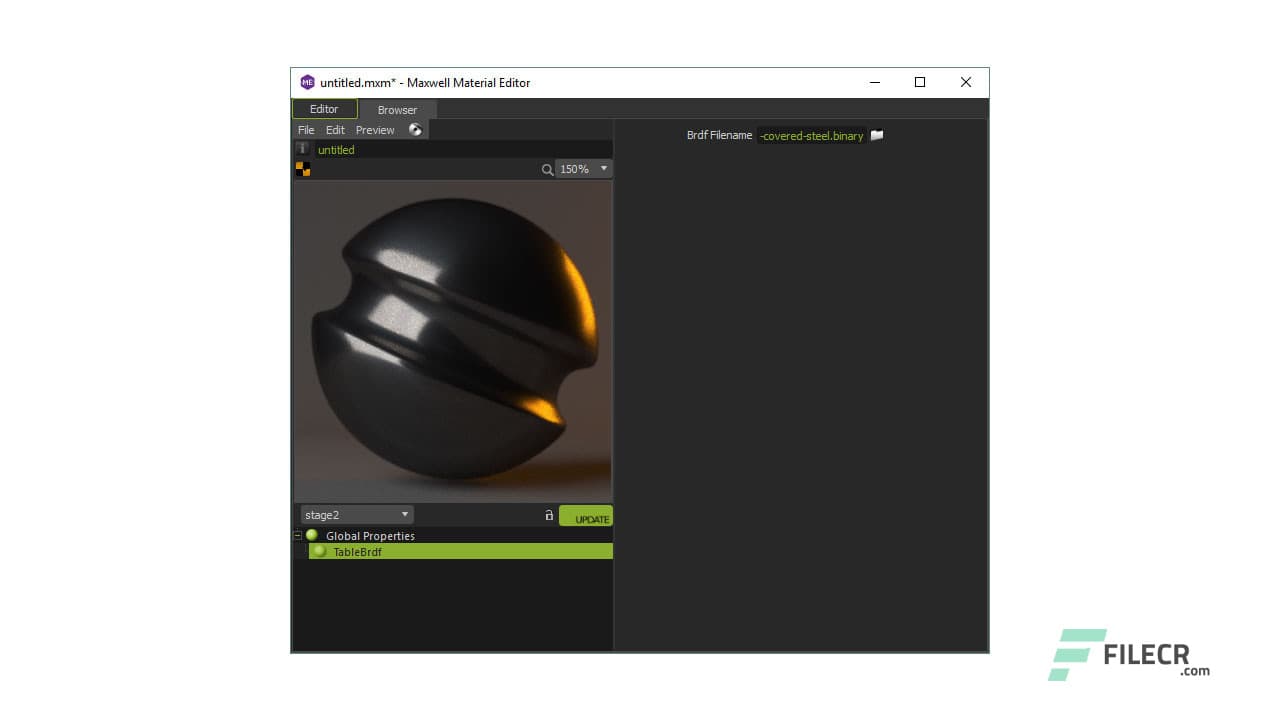
Task: Switch to the Browser tab
Action: [x=397, y=110]
